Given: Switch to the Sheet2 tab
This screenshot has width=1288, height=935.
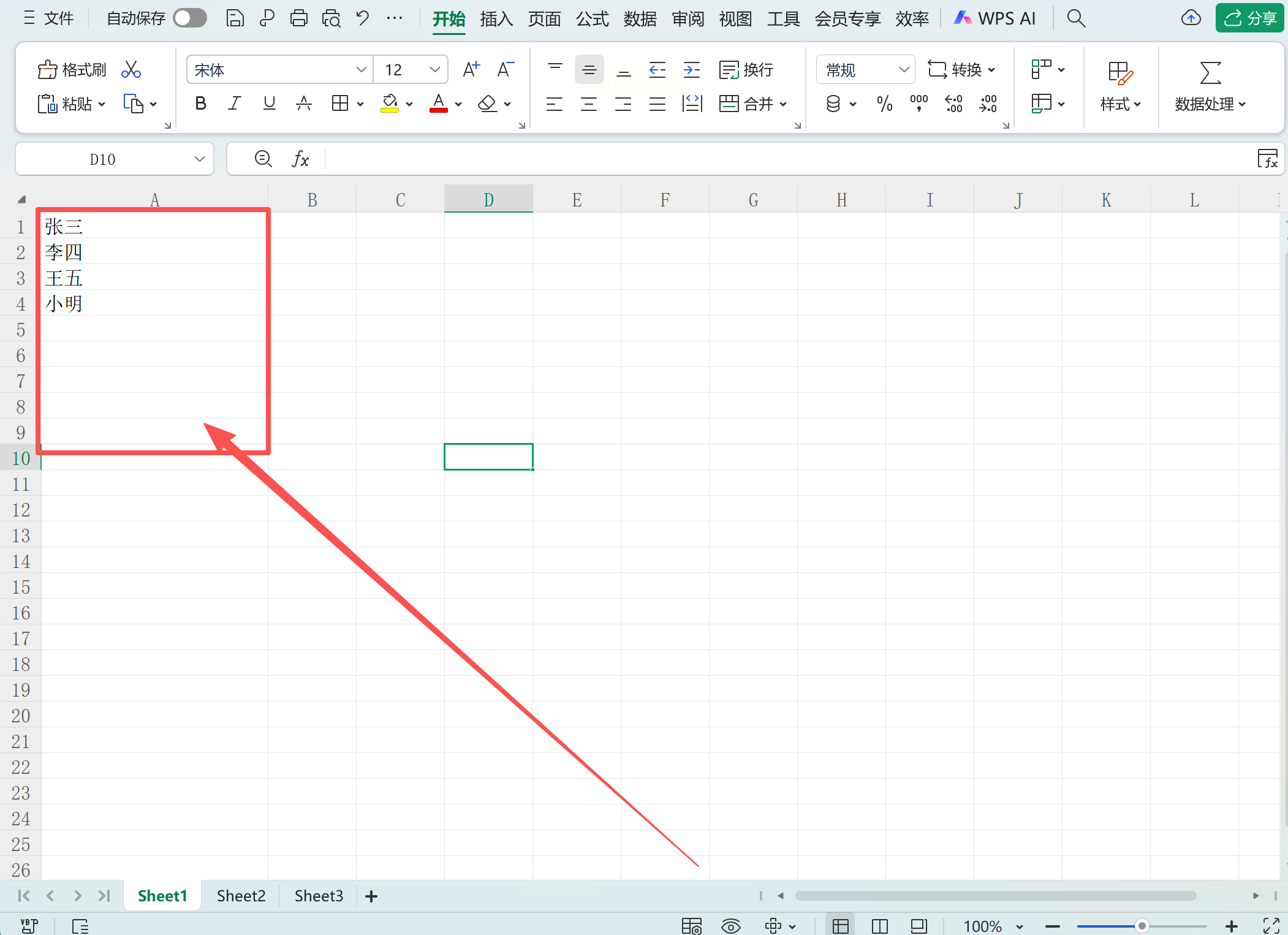Looking at the screenshot, I should coord(241,896).
